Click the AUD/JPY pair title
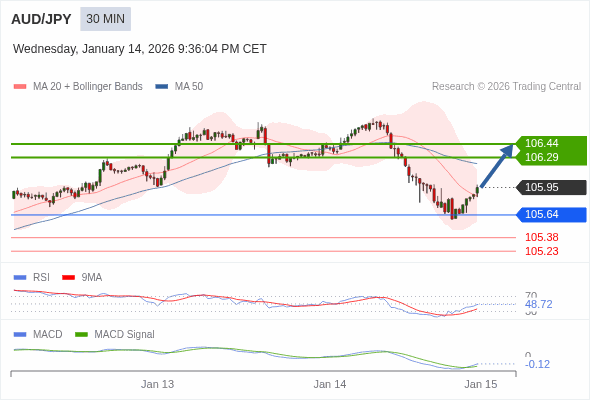Screen dimensions: 590x400 pos(41,19)
